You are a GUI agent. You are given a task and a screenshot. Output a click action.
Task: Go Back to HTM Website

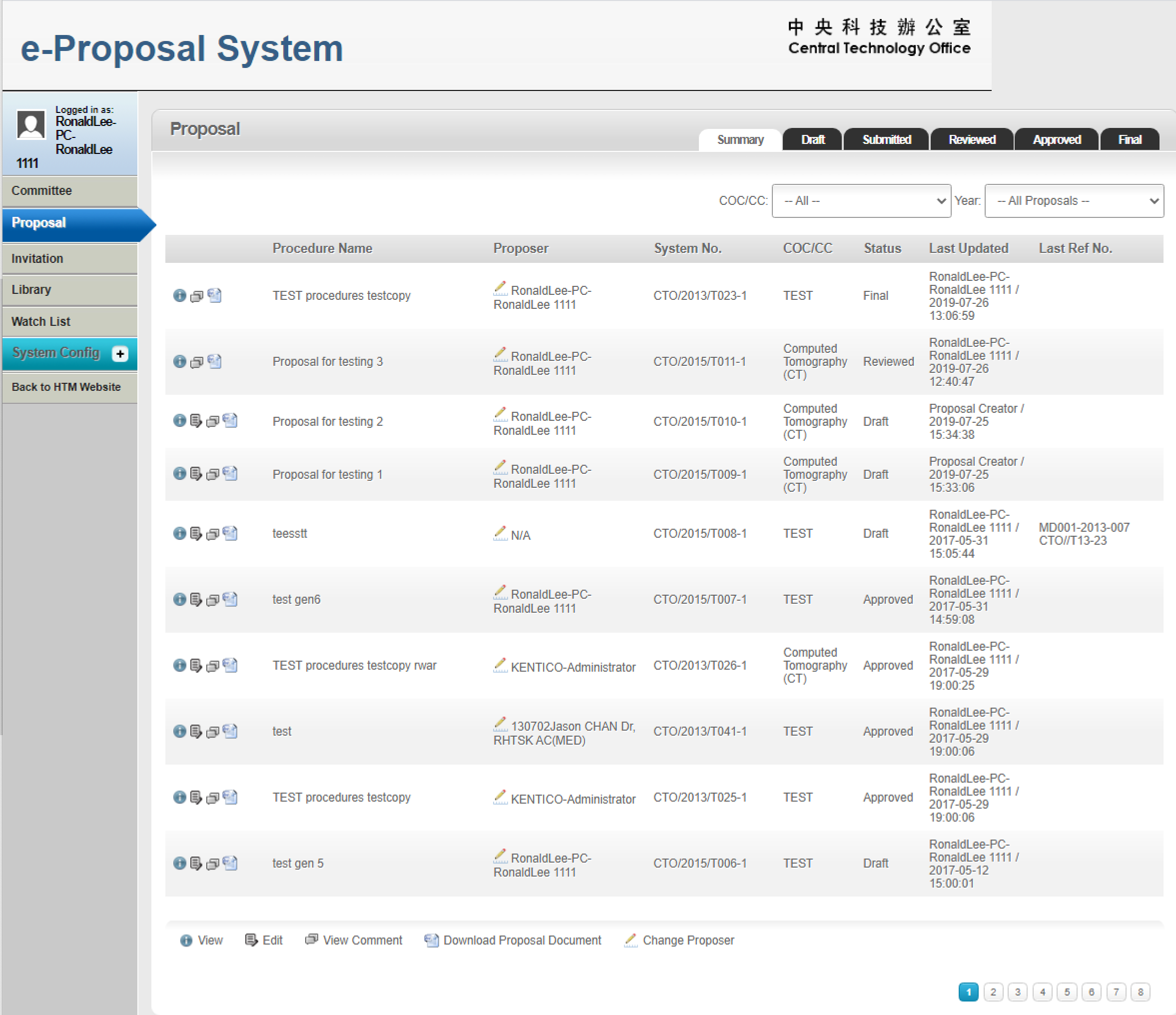point(70,387)
